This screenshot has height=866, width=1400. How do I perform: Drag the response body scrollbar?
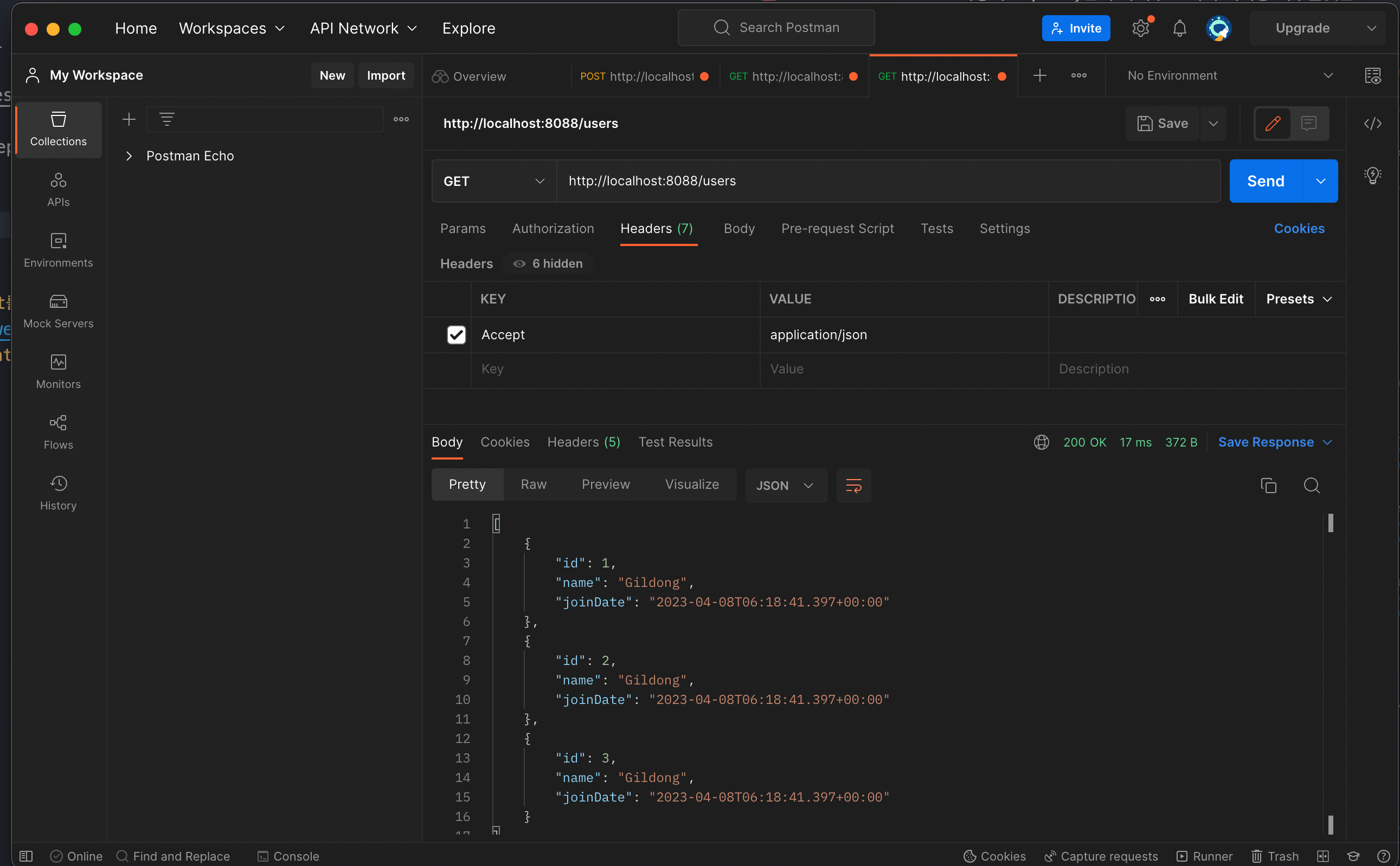tap(1332, 523)
